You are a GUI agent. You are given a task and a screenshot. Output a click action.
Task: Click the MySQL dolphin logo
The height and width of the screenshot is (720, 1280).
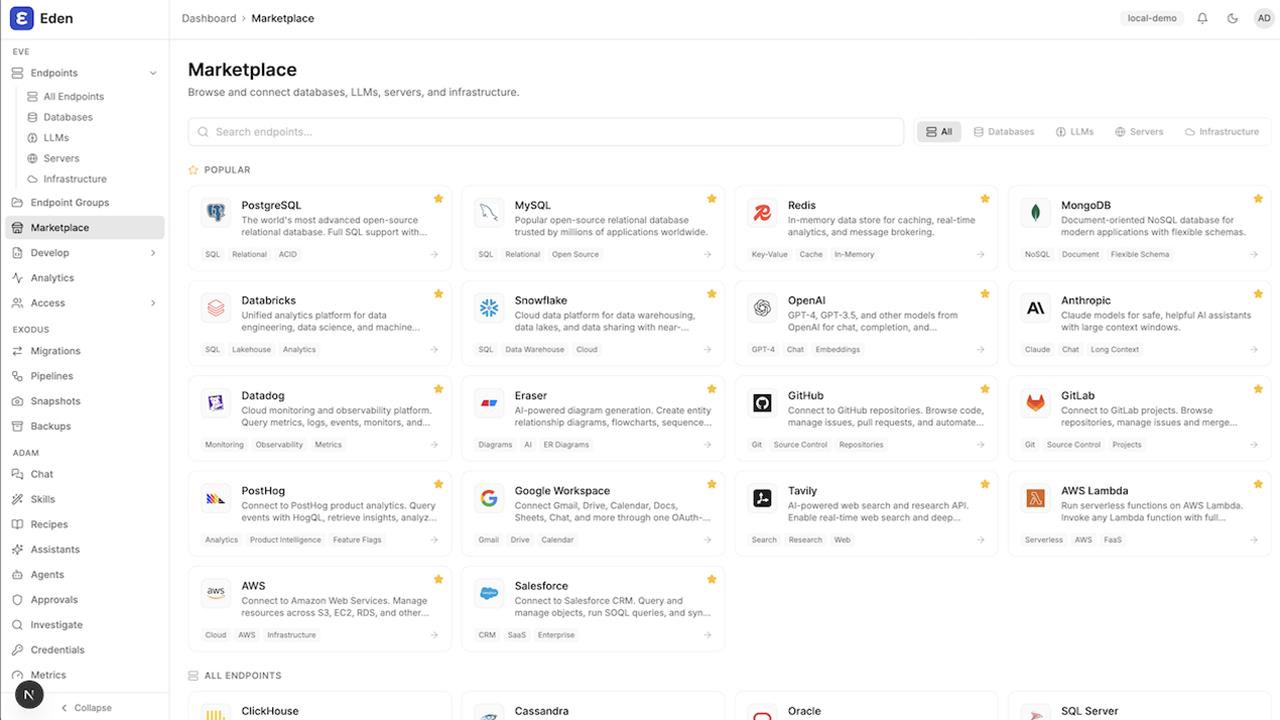(x=489, y=213)
